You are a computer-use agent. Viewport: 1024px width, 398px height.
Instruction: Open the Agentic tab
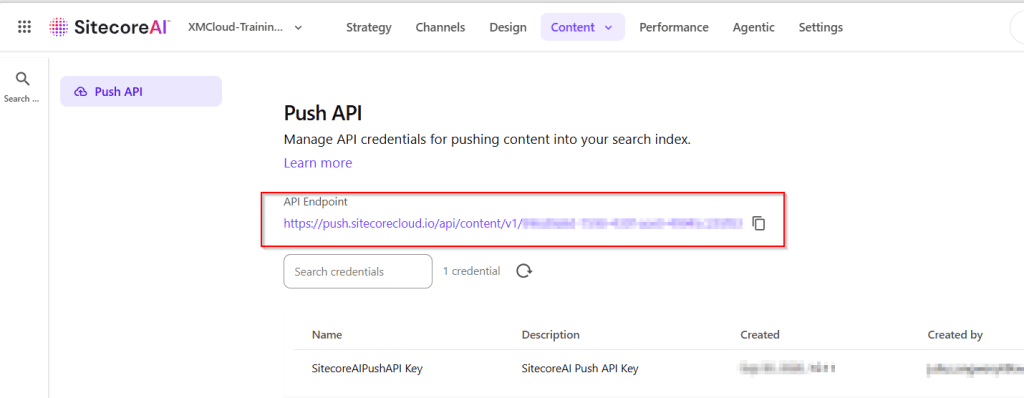(754, 27)
